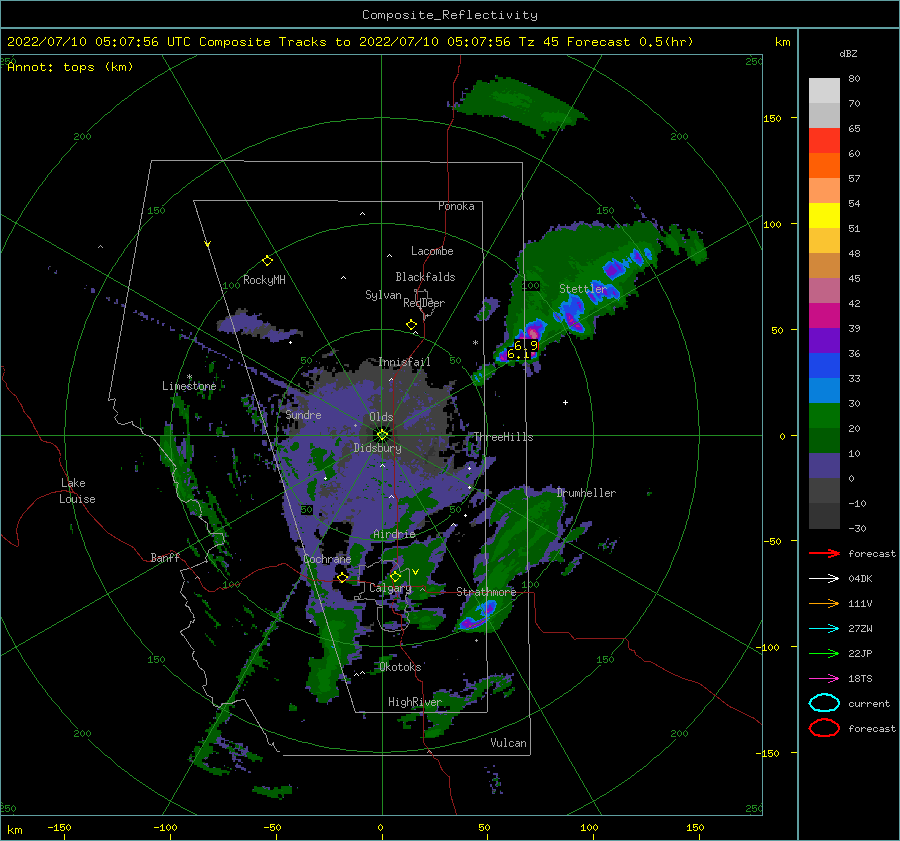Click the 'Annot: tops (km)' annotation label
Screen dimensions: 900x841
[x=70, y=67]
